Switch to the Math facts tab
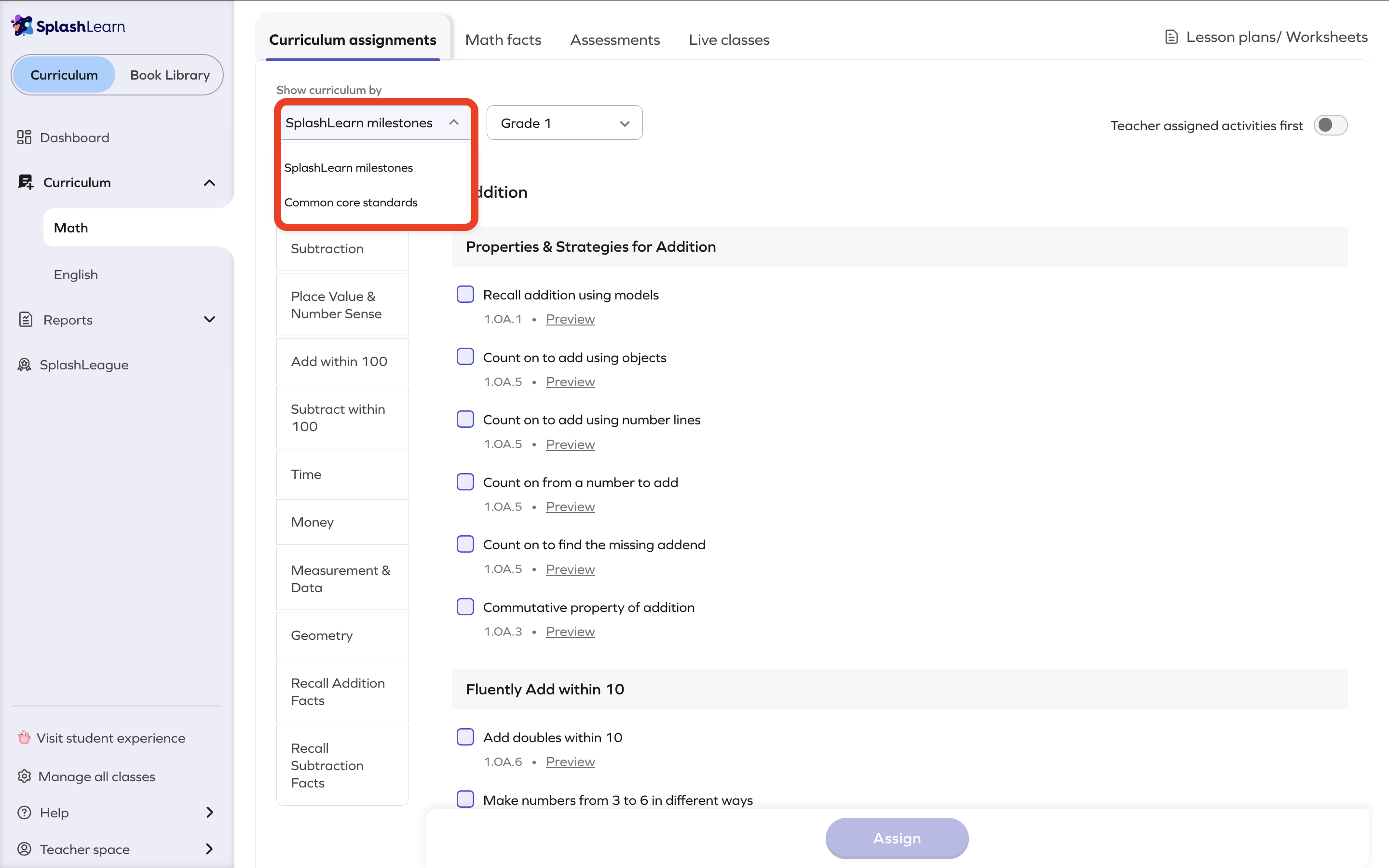This screenshot has height=868, width=1389. (504, 40)
